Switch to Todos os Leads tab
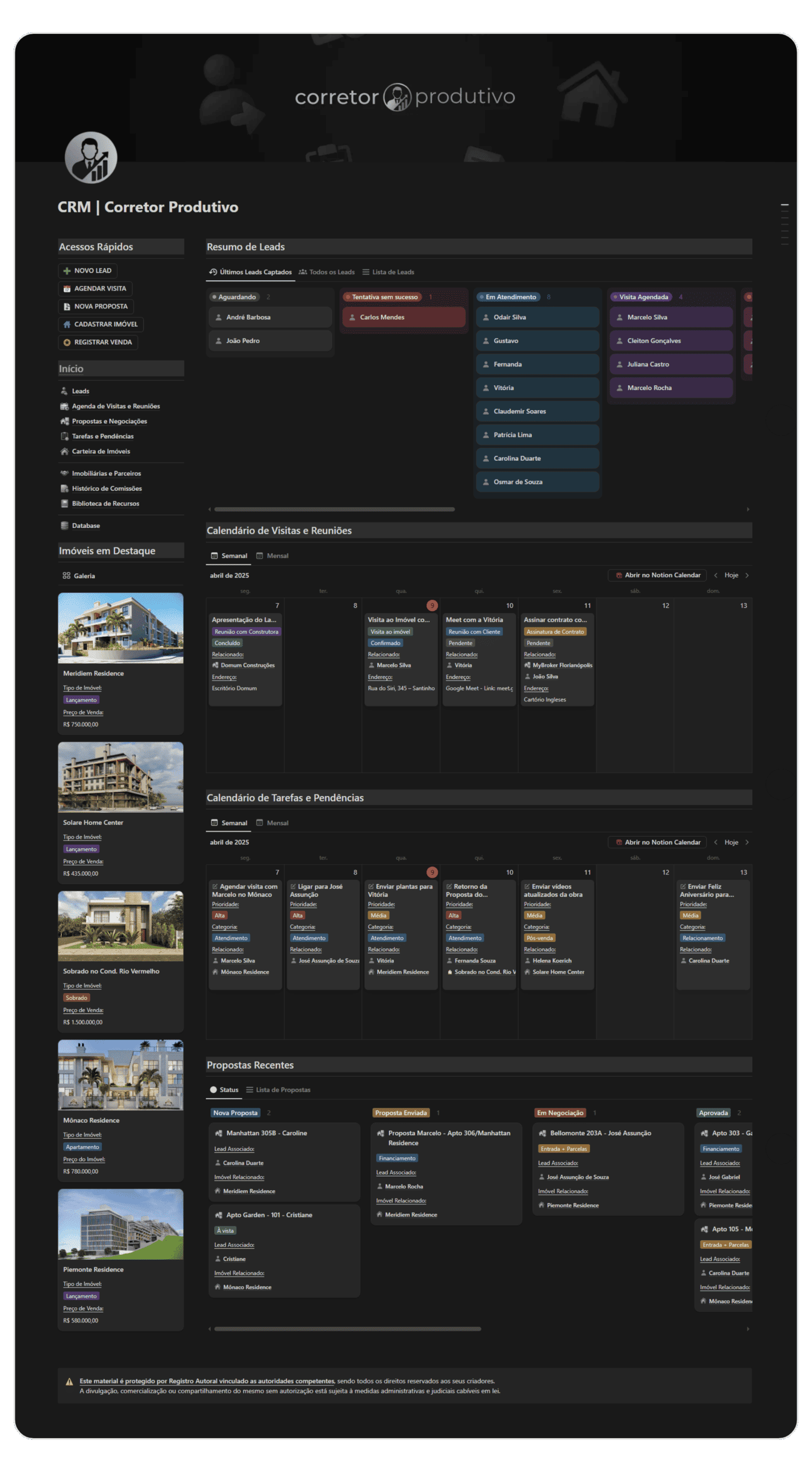 click(x=327, y=272)
